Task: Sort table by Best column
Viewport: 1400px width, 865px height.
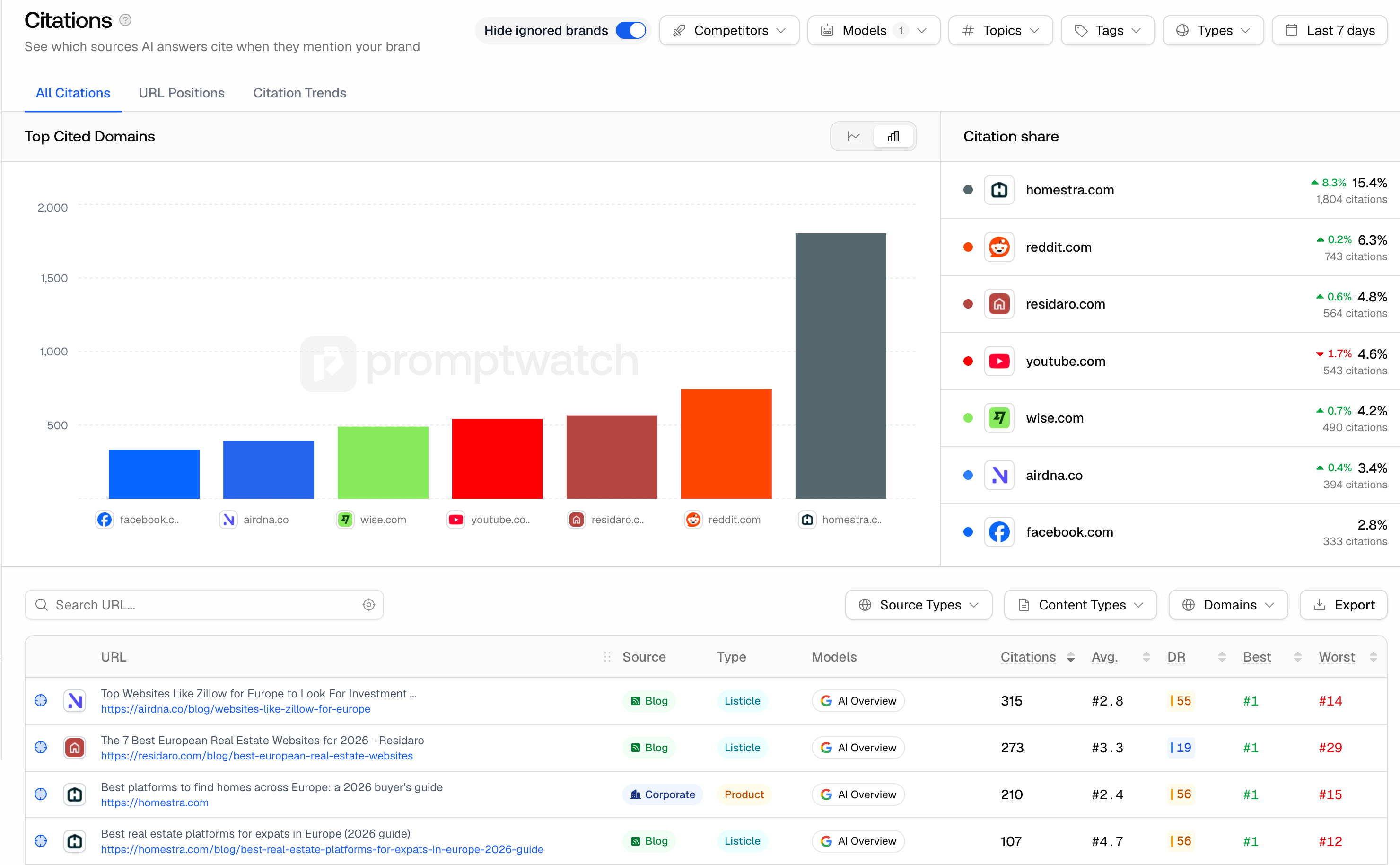Action: pos(1272,657)
